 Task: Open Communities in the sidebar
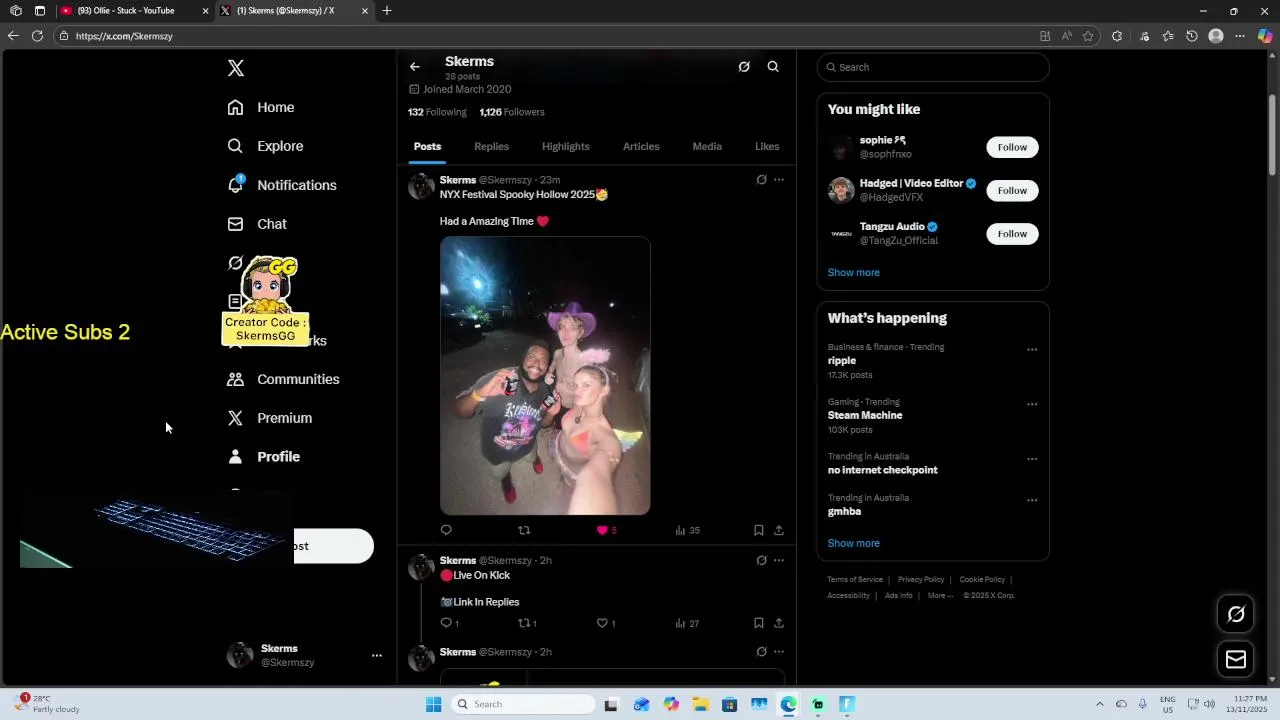[x=283, y=379]
